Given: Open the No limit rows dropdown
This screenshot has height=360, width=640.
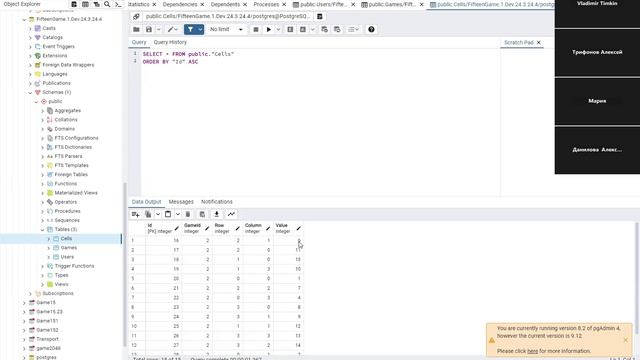Looking at the screenshot, I should [x=226, y=29].
